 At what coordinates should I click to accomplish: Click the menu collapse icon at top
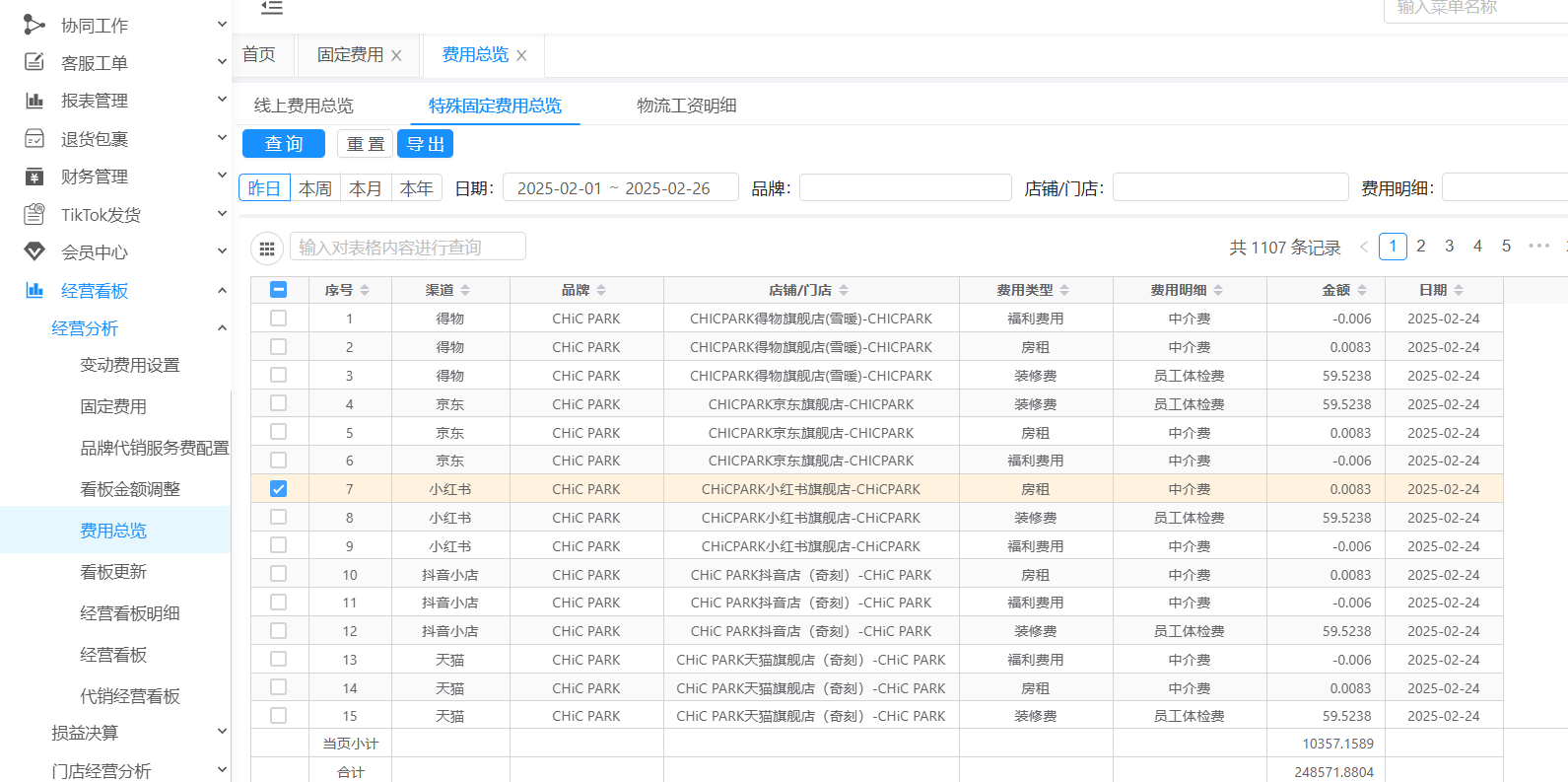272,8
